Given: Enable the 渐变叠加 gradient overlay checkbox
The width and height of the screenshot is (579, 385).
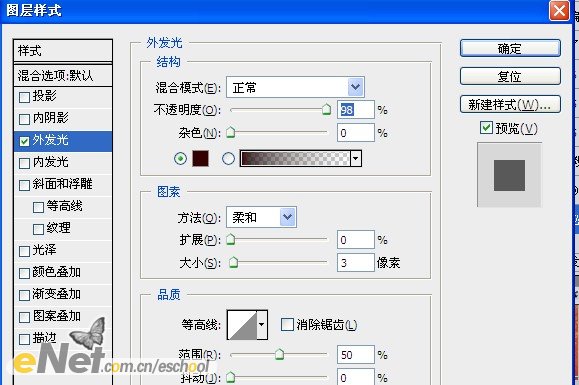Looking at the screenshot, I should click(24, 295).
